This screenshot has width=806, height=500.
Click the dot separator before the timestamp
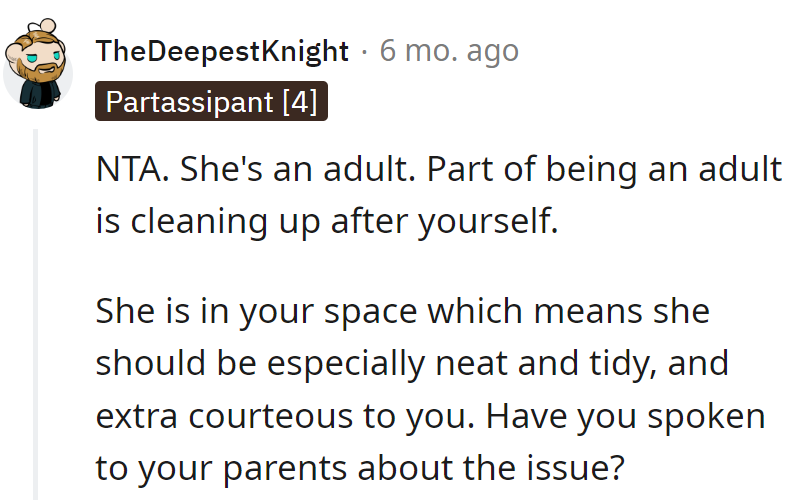(365, 51)
